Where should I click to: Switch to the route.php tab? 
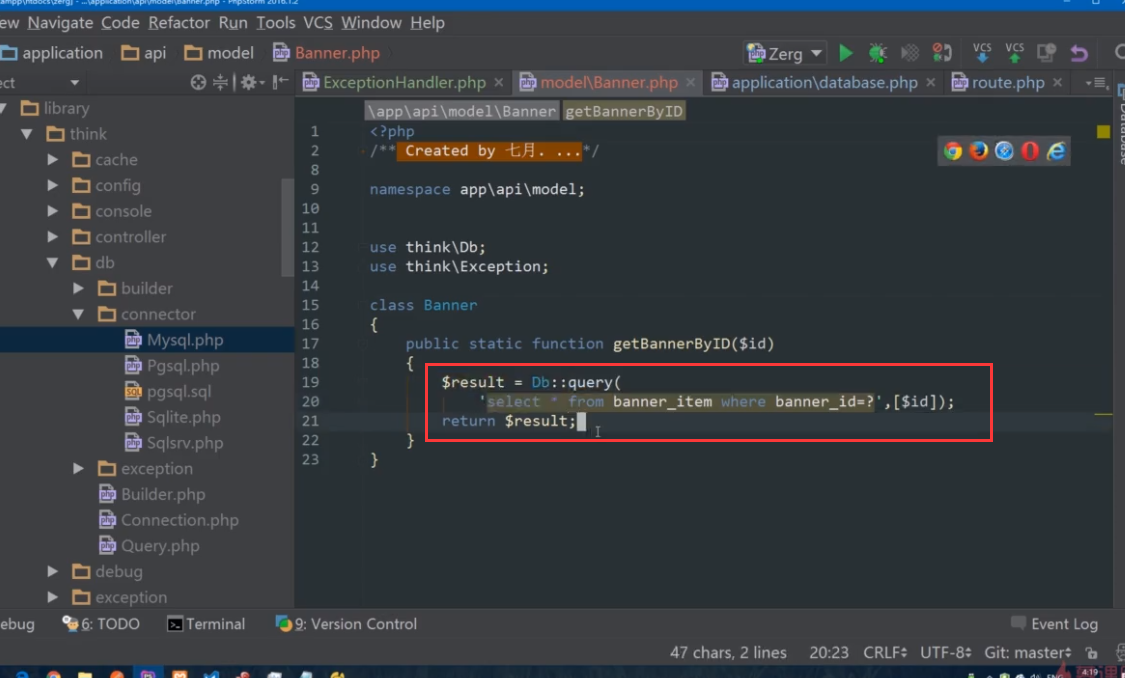tap(1007, 83)
